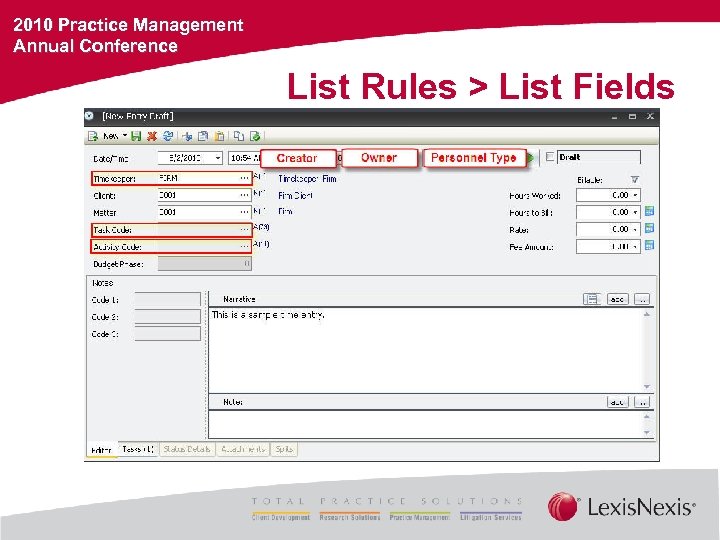Click the calculator icon beside Fee Amount
The image size is (720, 540).
point(649,245)
